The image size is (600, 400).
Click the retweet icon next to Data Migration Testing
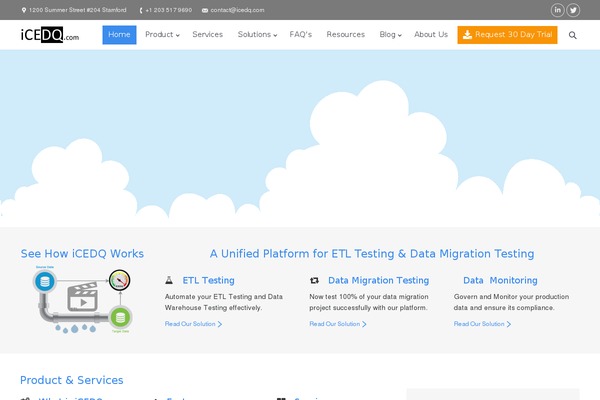314,280
